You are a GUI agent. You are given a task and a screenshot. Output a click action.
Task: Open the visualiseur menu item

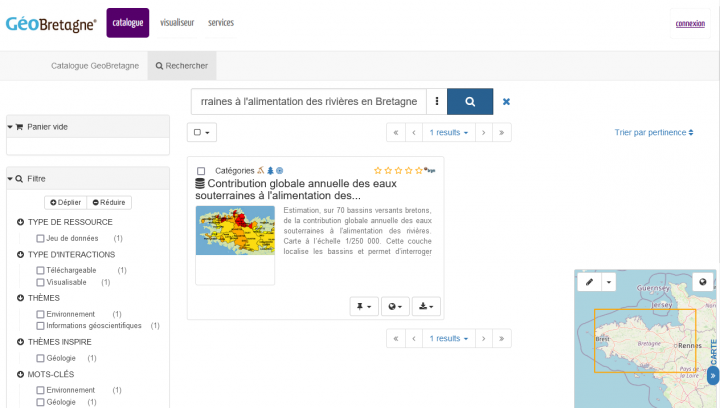(x=178, y=22)
